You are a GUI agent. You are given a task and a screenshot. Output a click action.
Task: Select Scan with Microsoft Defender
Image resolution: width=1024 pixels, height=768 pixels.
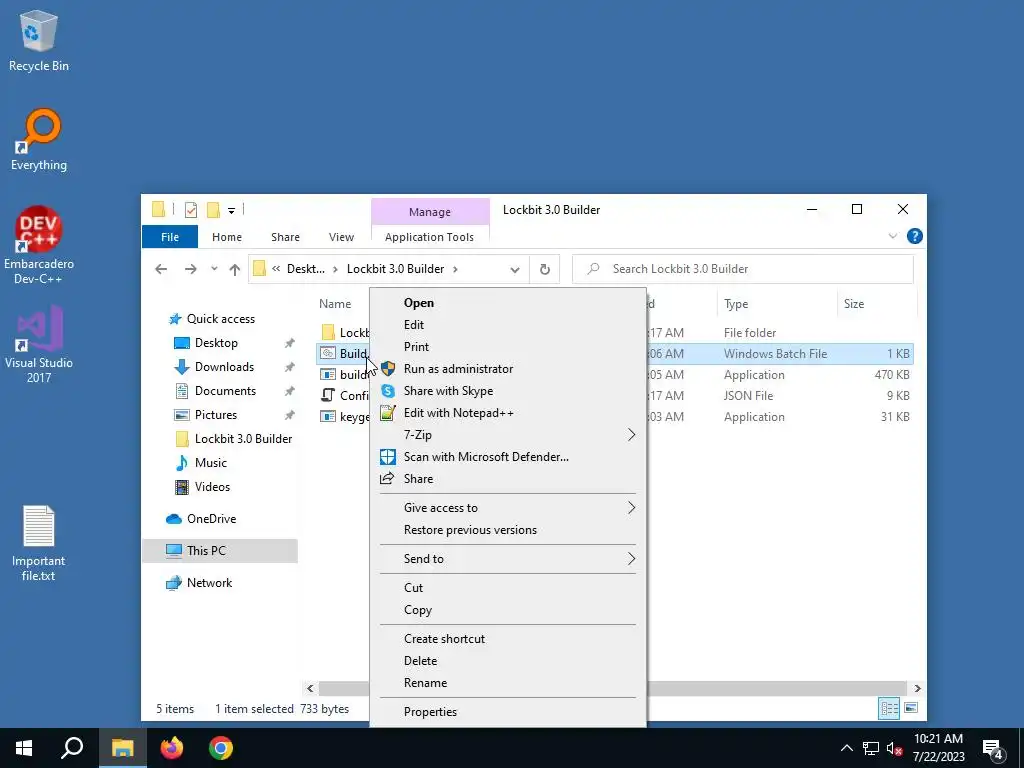pyautogui.click(x=508, y=456)
